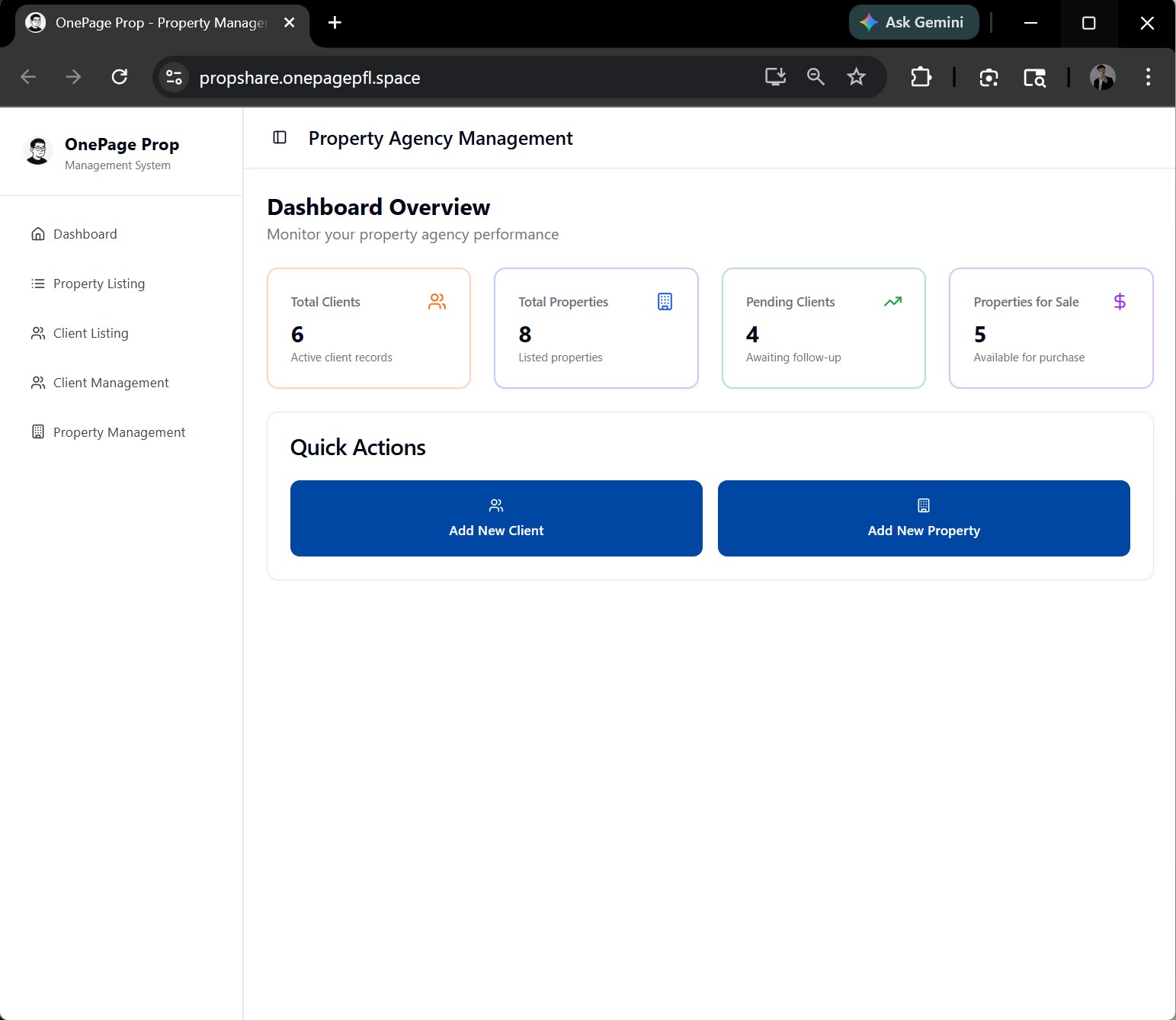Bookmark this page with the star icon

coord(856,77)
